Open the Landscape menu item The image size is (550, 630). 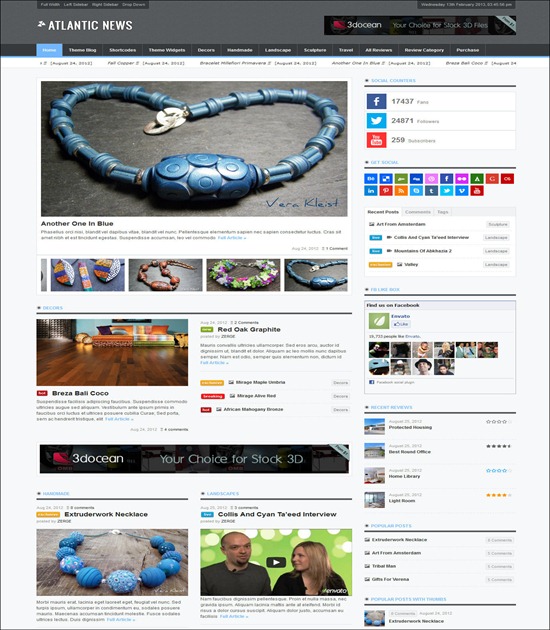tap(278, 50)
